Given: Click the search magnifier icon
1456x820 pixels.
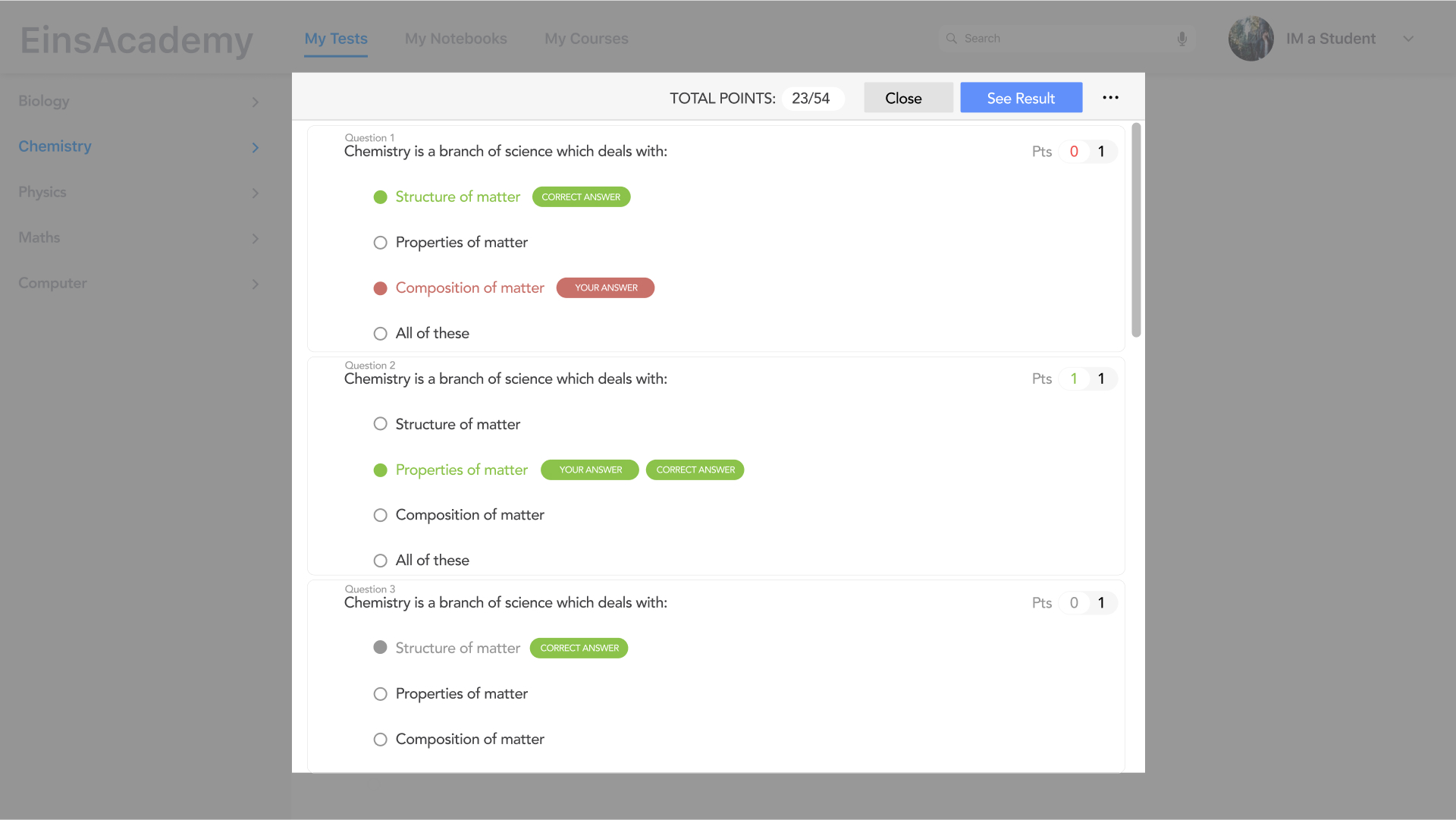Looking at the screenshot, I should coord(951,39).
